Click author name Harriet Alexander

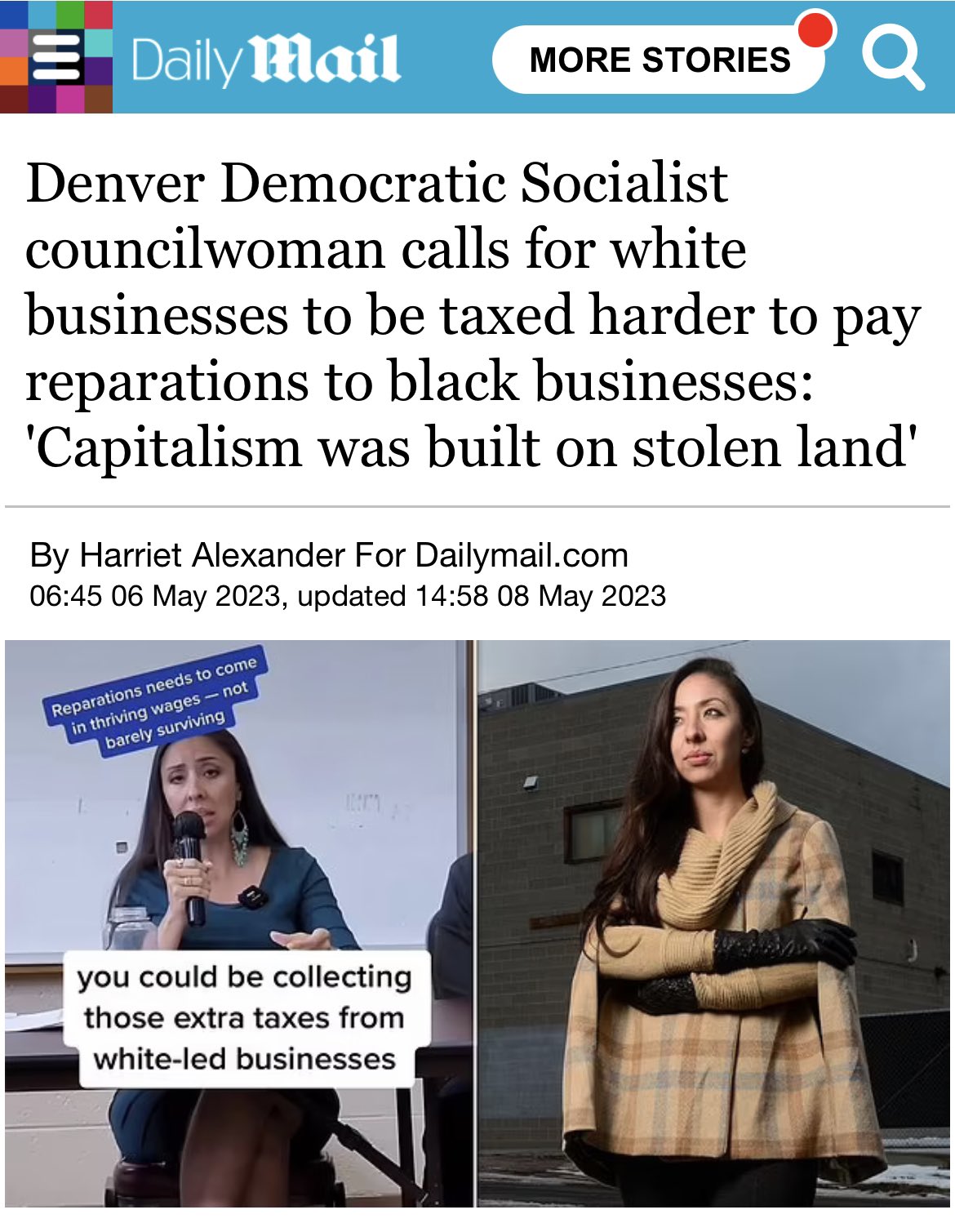pyautogui.click(x=212, y=555)
